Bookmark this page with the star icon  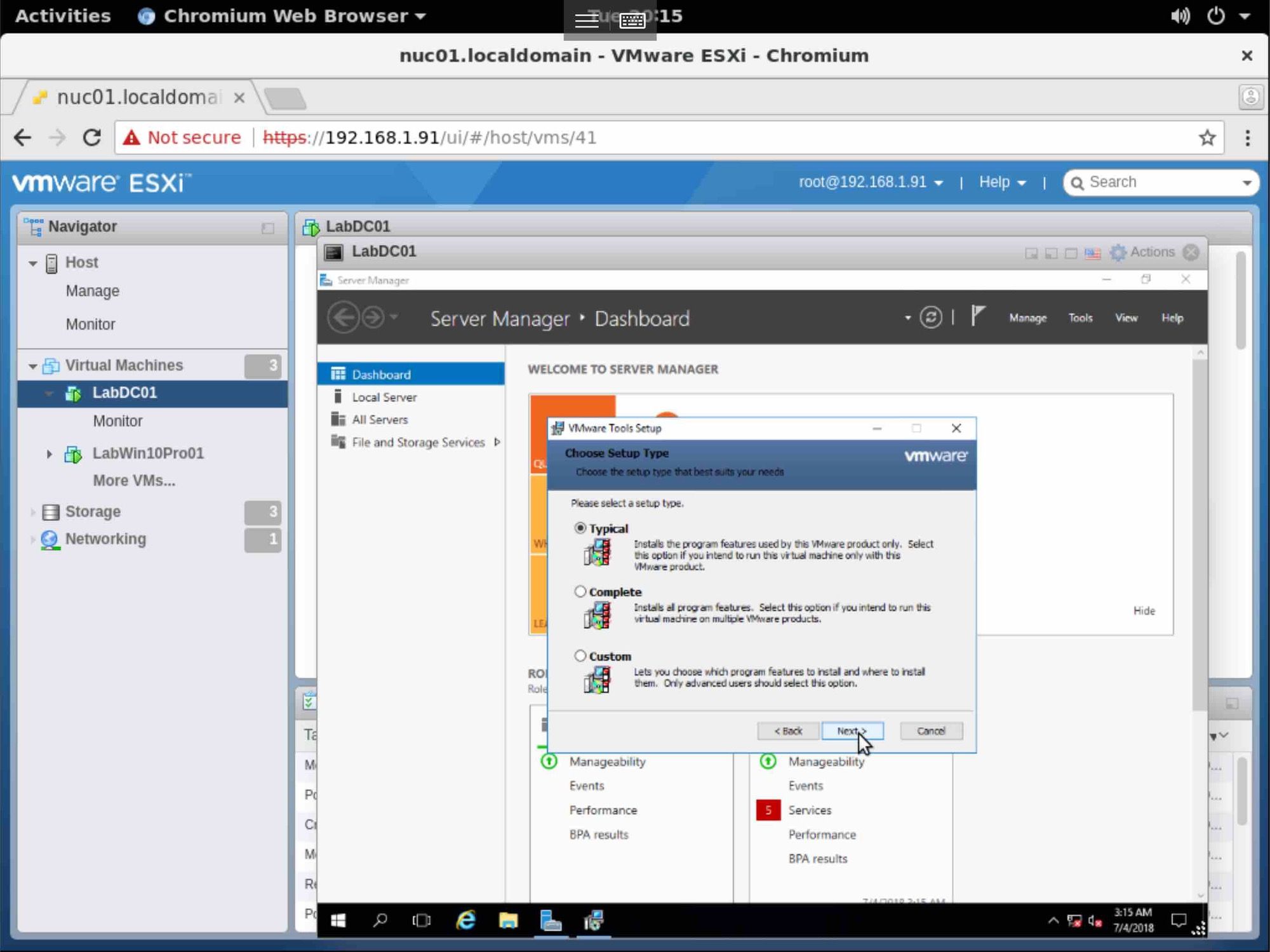pos(1207,137)
